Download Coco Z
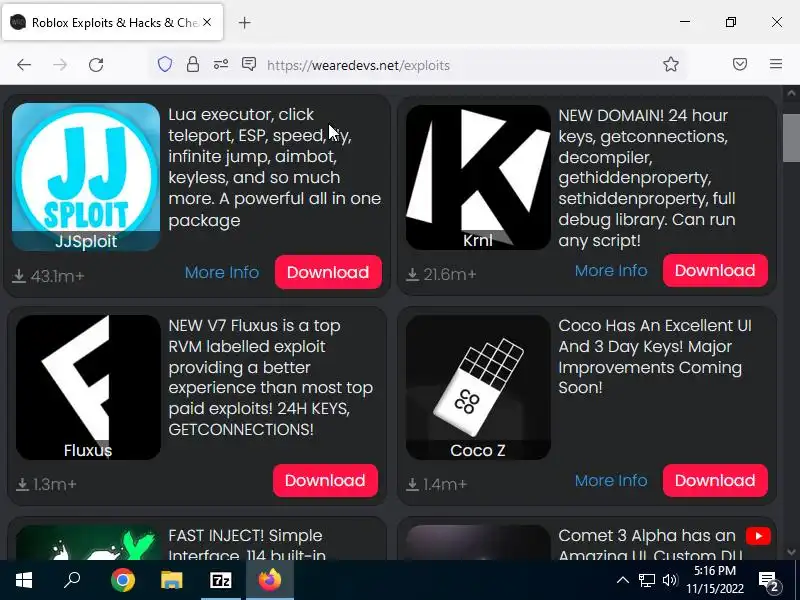800x600 pixels. pos(715,480)
